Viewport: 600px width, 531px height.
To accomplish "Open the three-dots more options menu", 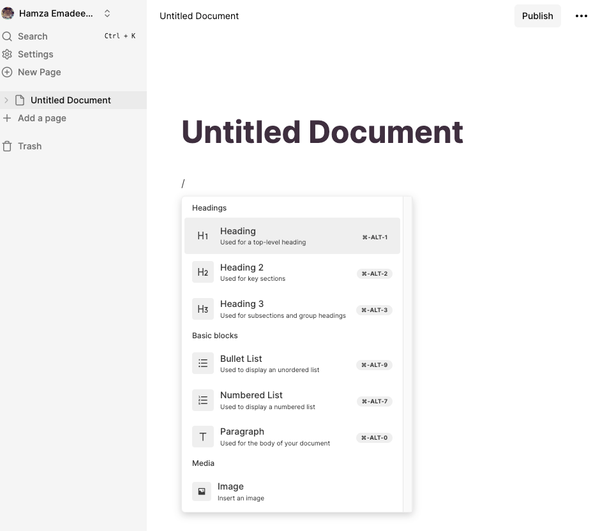I will (x=581, y=16).
